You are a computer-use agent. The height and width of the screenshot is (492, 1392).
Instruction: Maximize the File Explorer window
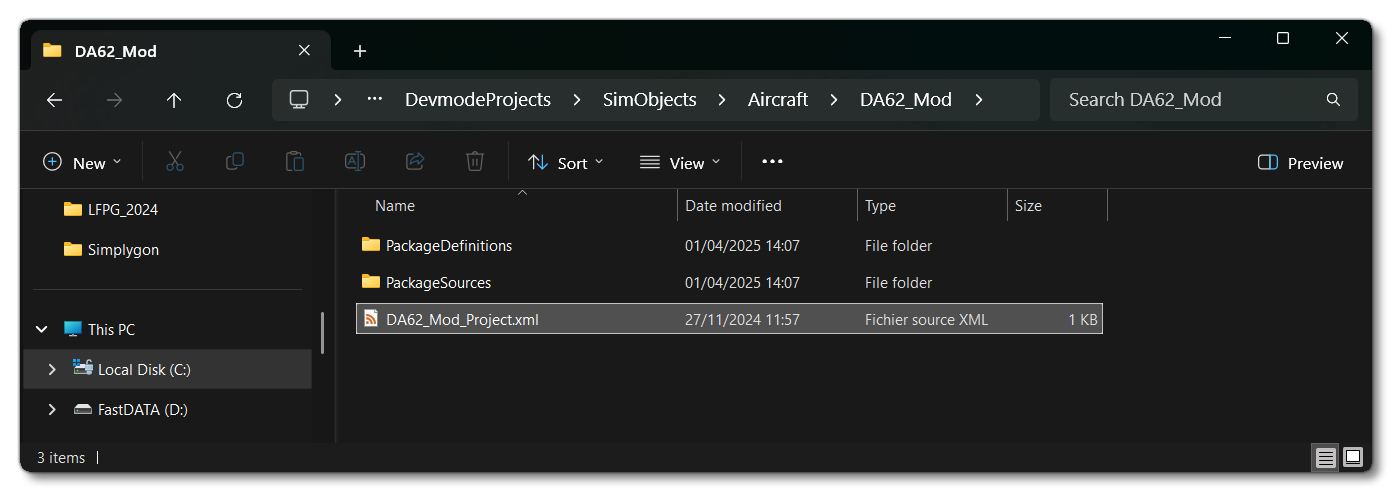pyautogui.click(x=1283, y=38)
